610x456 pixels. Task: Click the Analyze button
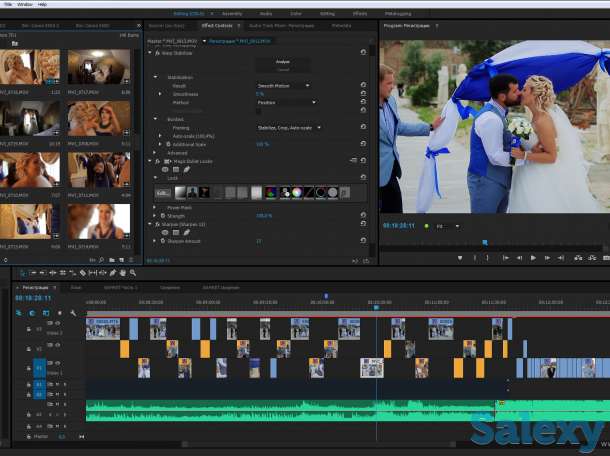coord(281,62)
